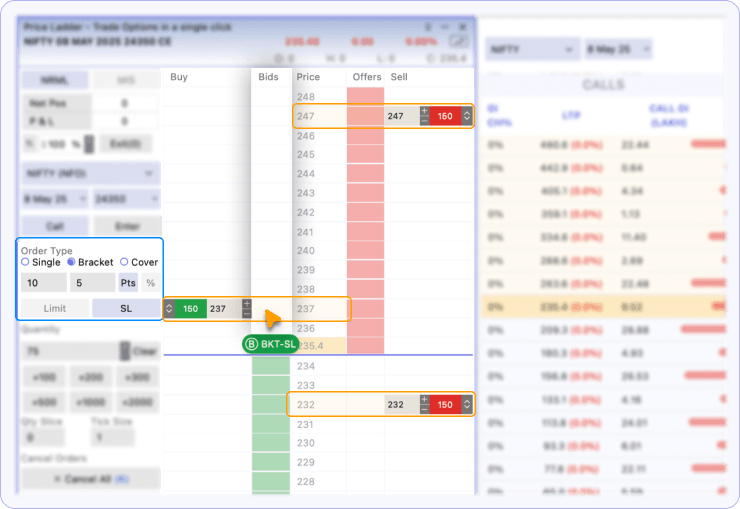
Task: Open Price Ladder 8 May 25 expiry dropdown
Action: [x=56, y=199]
